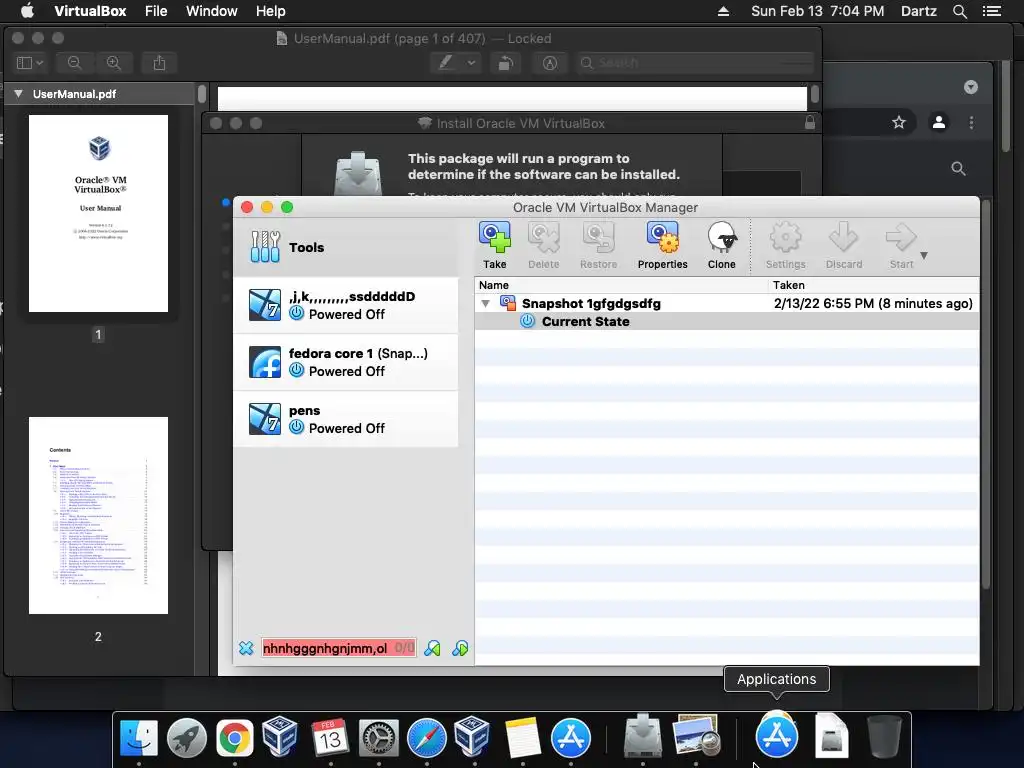Screen dimensions: 1024x768
Task: Click the Restore snapshot toolbar icon
Action: 598,245
